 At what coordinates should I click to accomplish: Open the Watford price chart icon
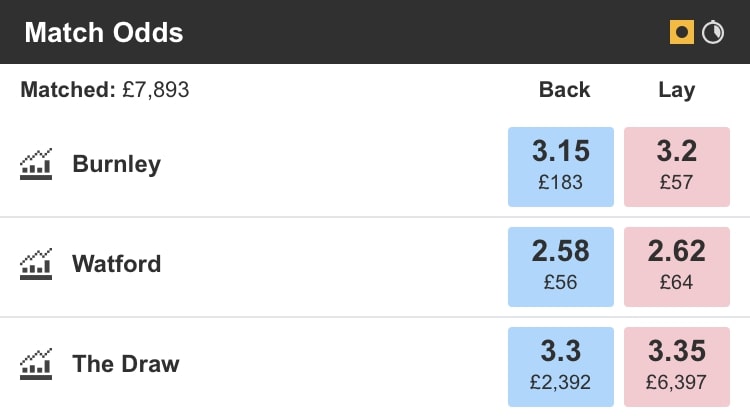coord(36,264)
